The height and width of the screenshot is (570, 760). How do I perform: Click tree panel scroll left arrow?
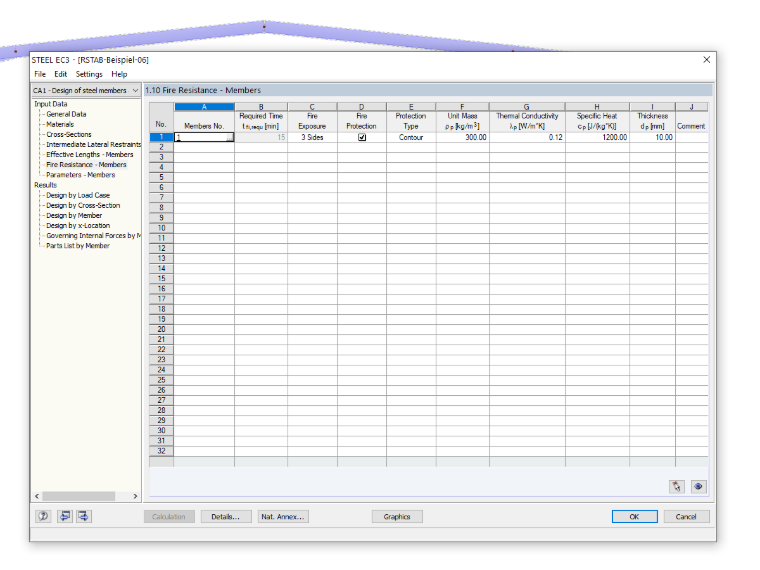pyautogui.click(x=37, y=496)
